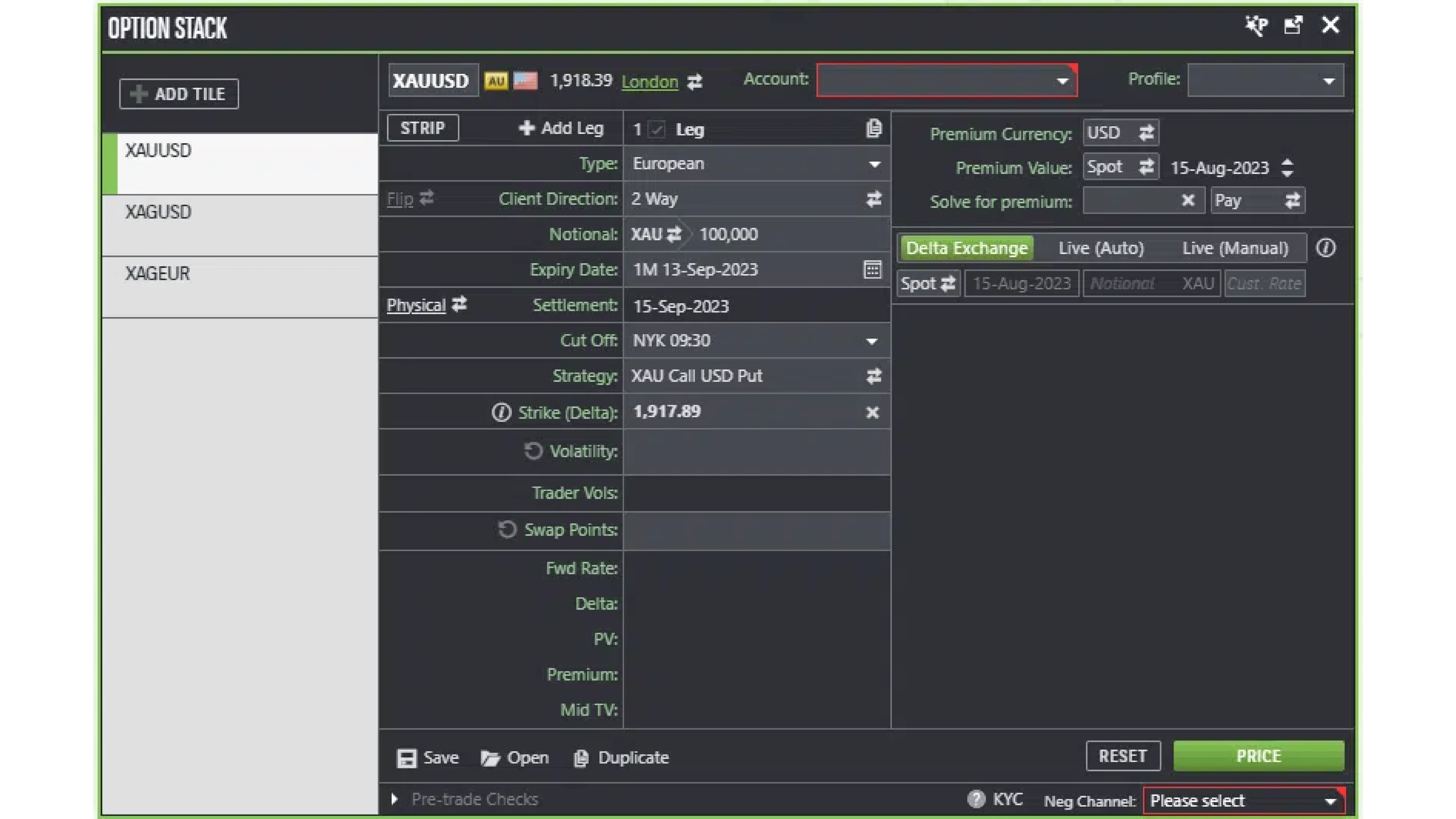Click the KYC help icon

point(976,799)
